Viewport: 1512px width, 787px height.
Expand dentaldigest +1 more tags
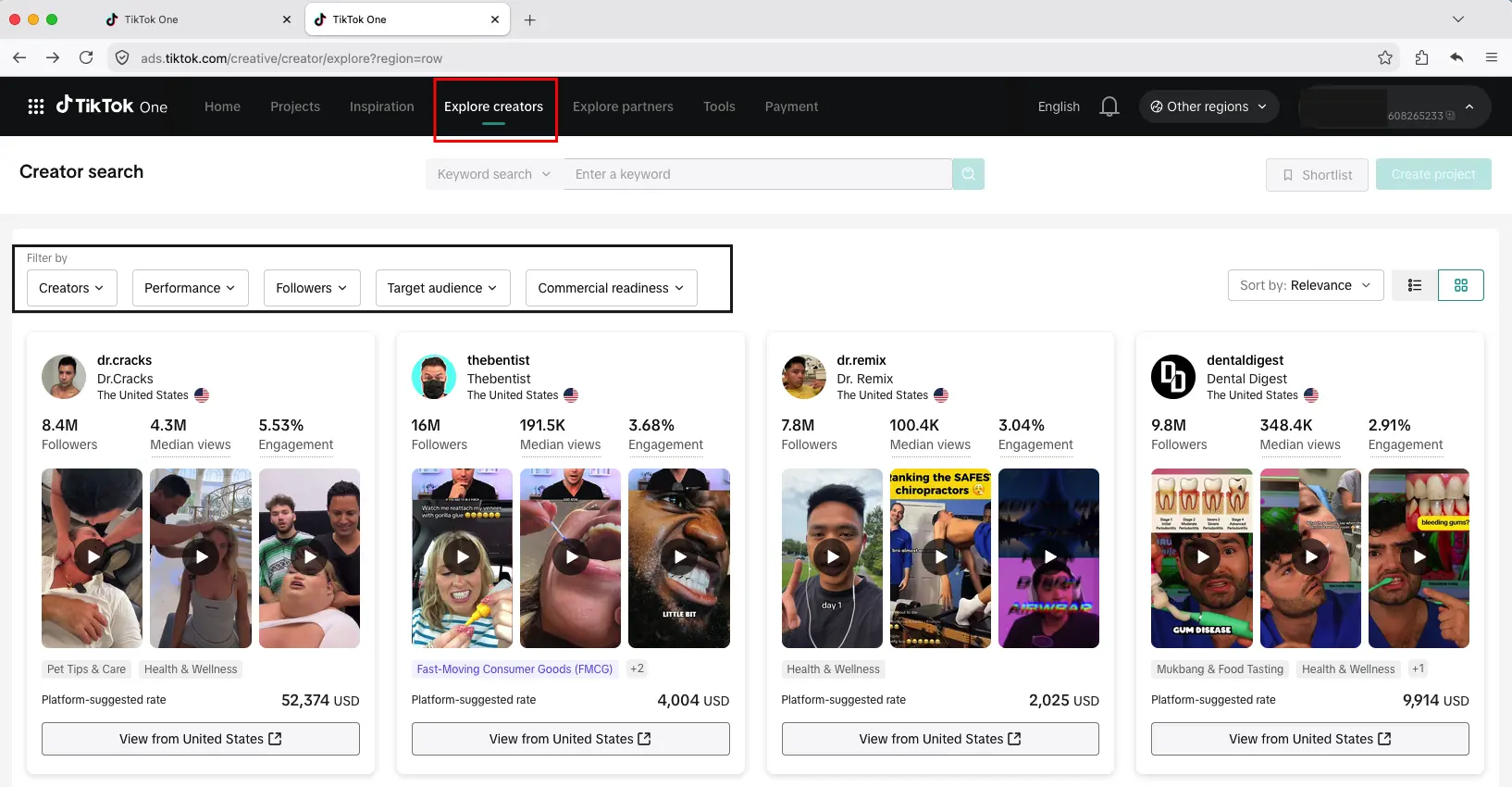point(1418,668)
